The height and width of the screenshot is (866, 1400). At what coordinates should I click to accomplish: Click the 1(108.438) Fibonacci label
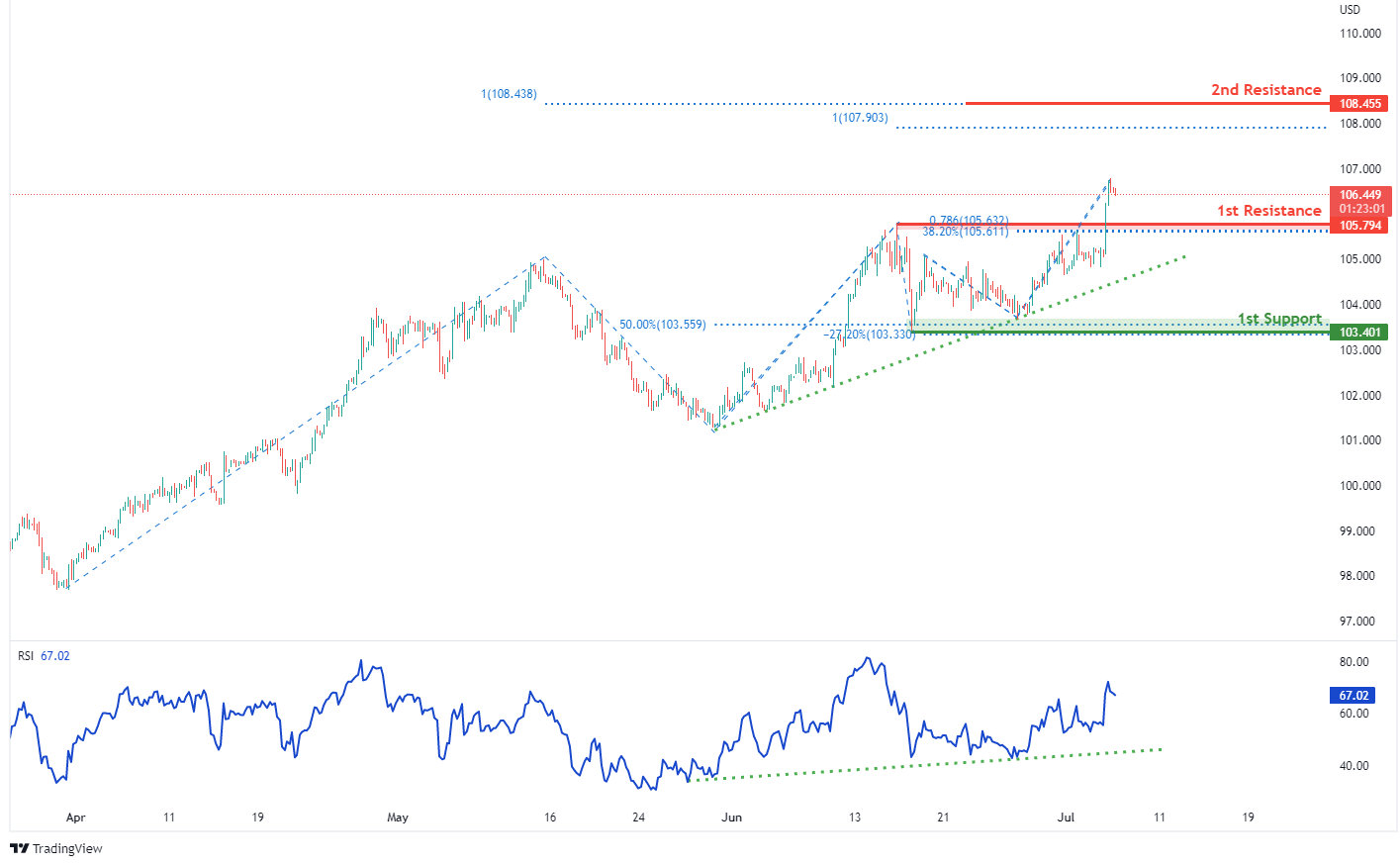click(509, 95)
